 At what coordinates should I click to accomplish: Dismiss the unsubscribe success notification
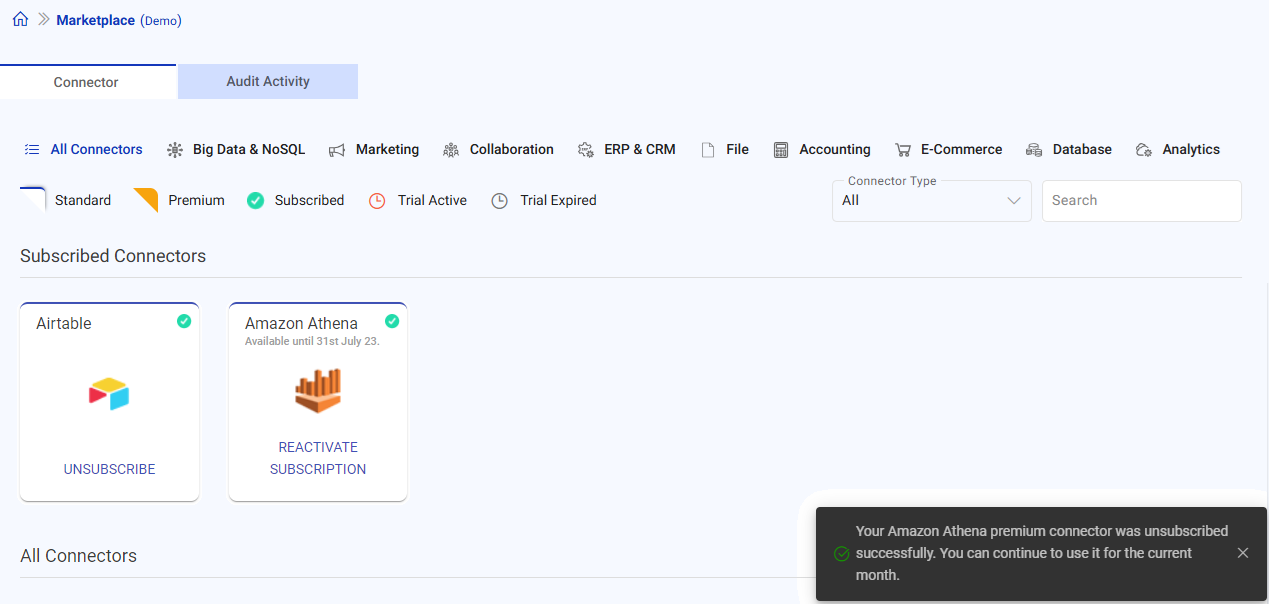pos(1243,552)
